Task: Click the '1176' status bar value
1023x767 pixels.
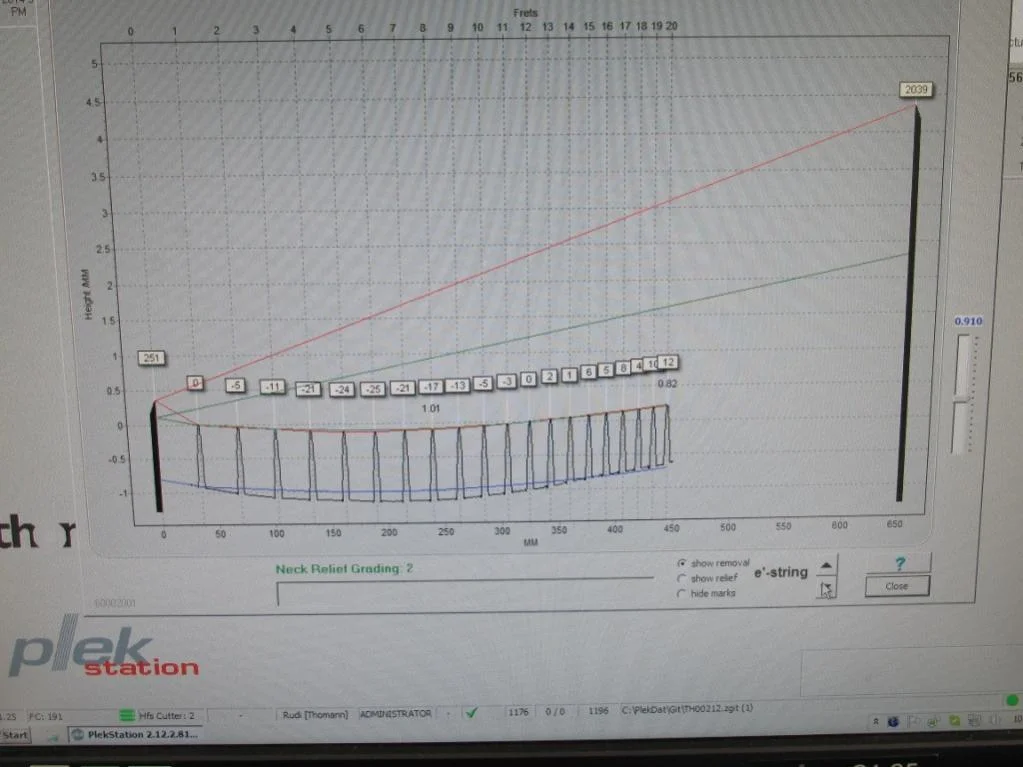Action: [518, 712]
